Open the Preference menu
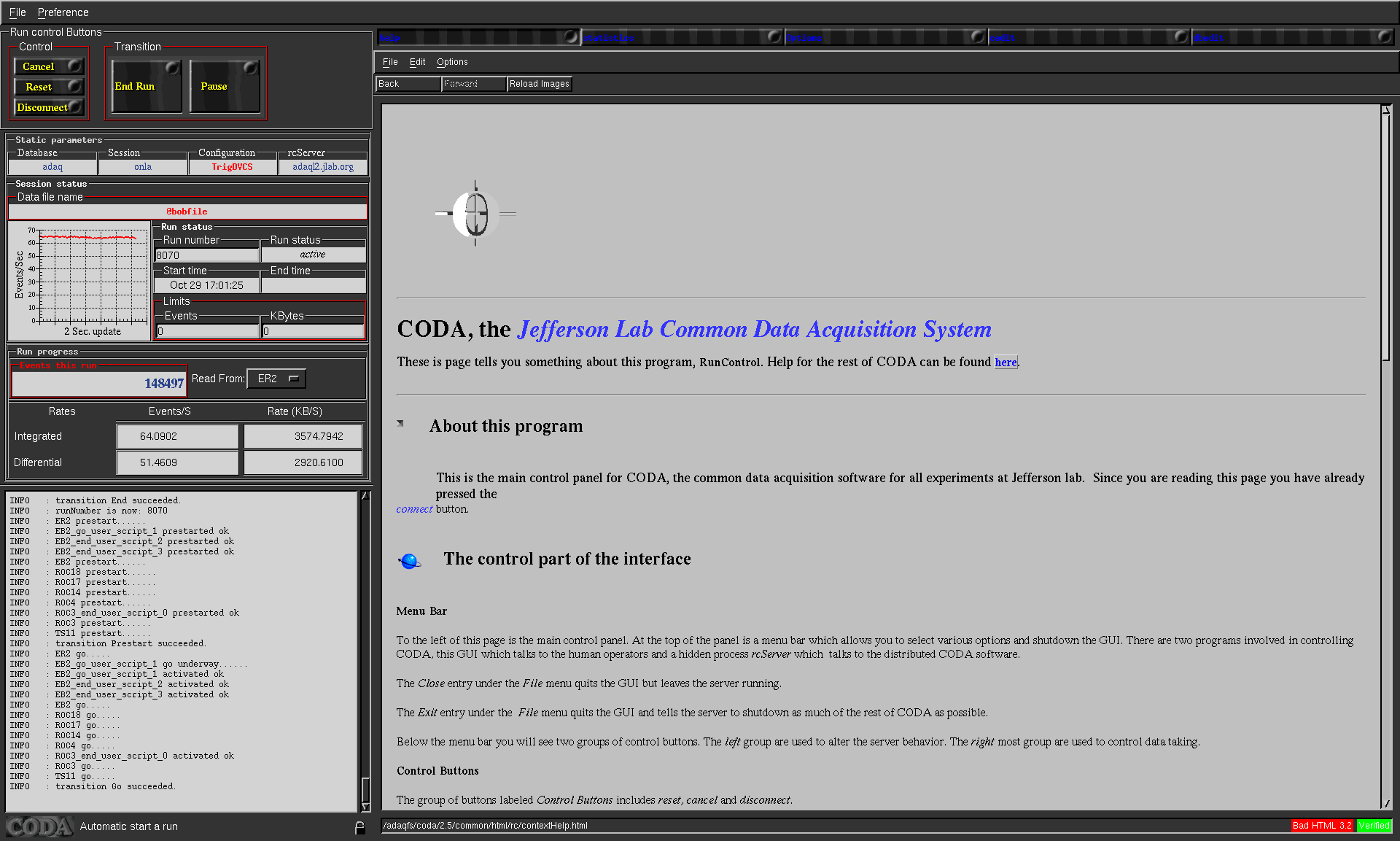 click(x=63, y=12)
